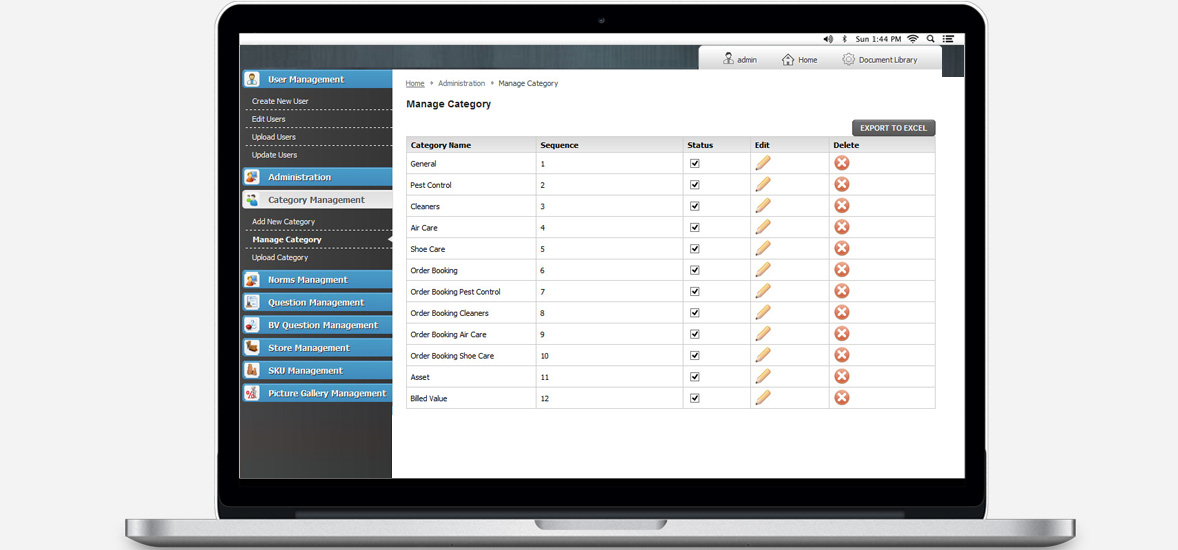Click the volume icon in menu bar
1178x550 pixels.
click(x=828, y=38)
